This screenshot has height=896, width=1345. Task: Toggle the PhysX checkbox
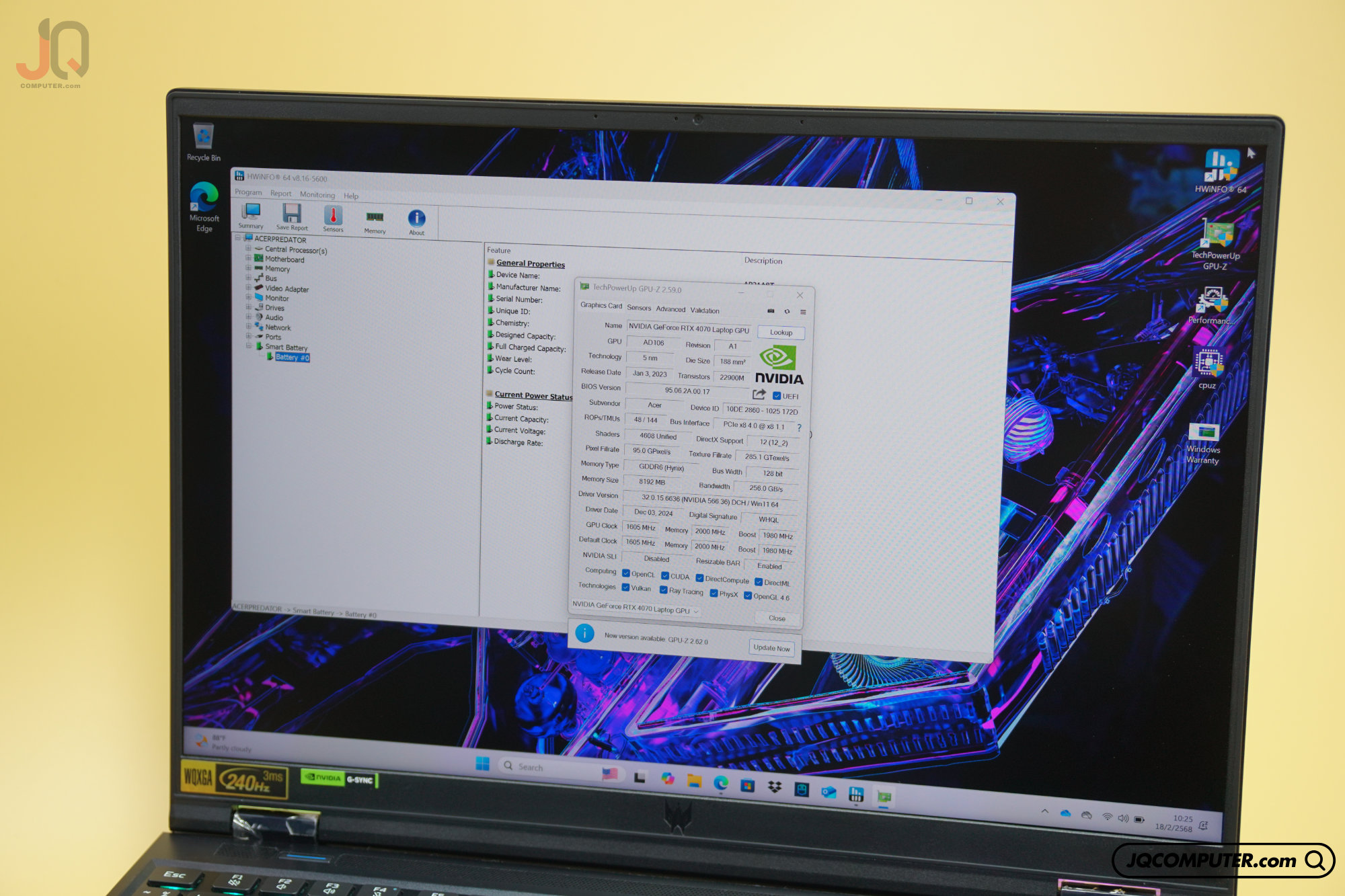tap(714, 594)
